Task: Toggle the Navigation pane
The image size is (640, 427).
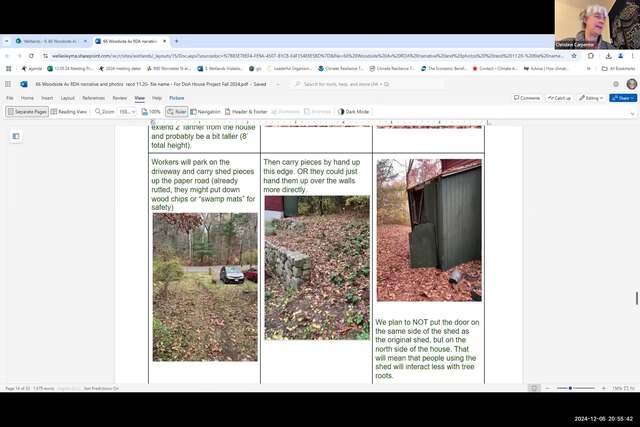Action: 206,112
